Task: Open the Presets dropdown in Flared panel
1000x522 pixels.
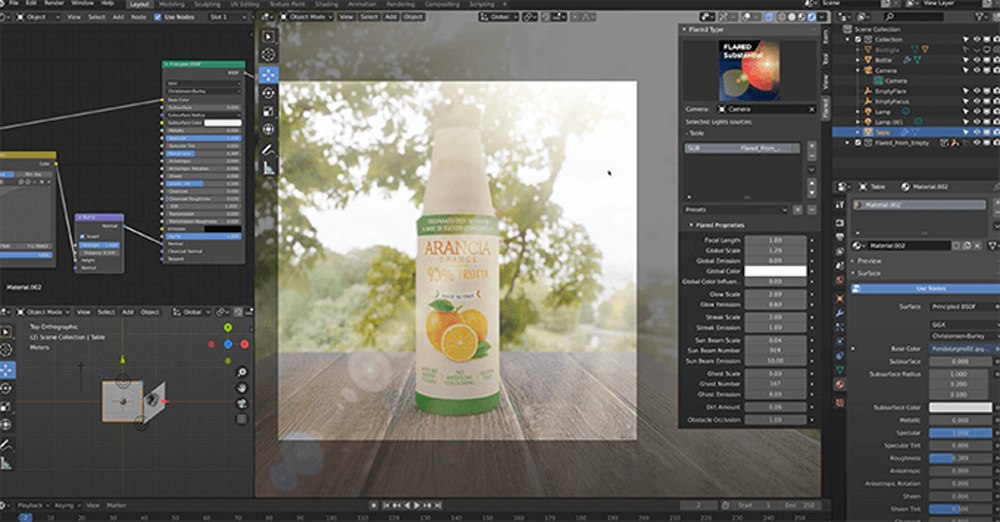Action: pos(736,209)
